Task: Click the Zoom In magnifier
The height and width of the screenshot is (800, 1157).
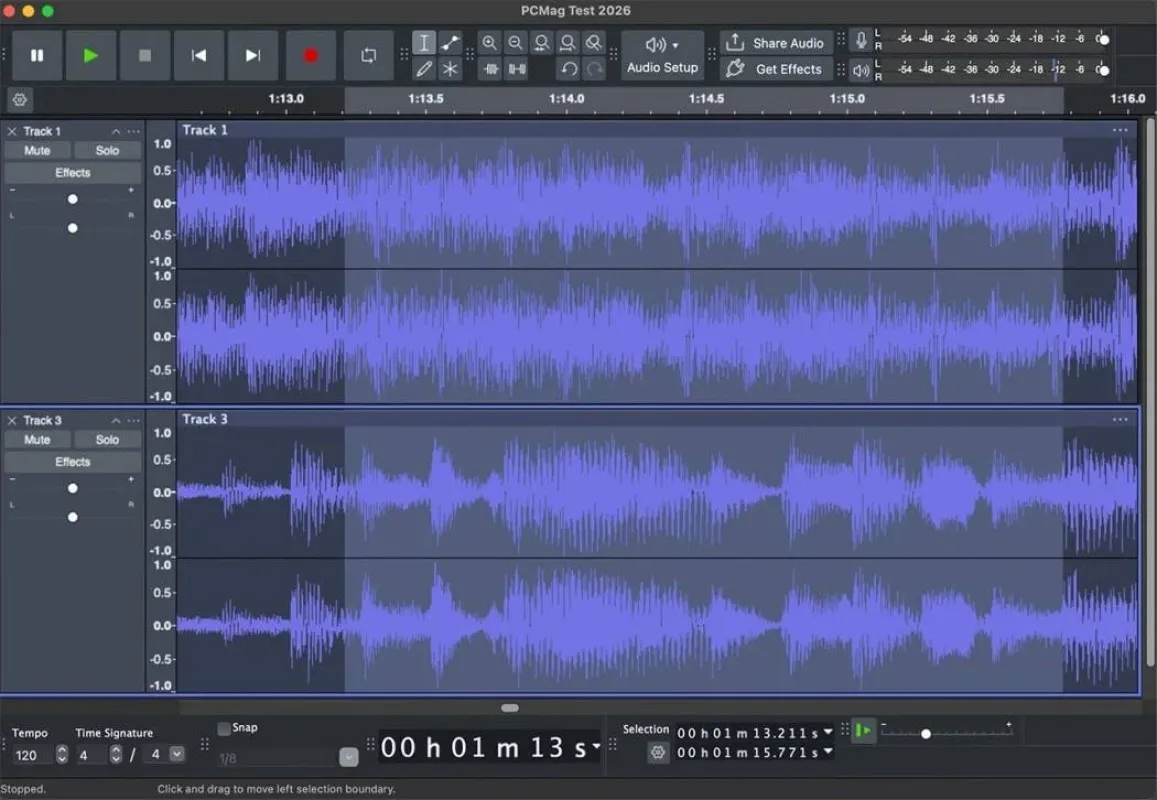Action: tap(489, 43)
